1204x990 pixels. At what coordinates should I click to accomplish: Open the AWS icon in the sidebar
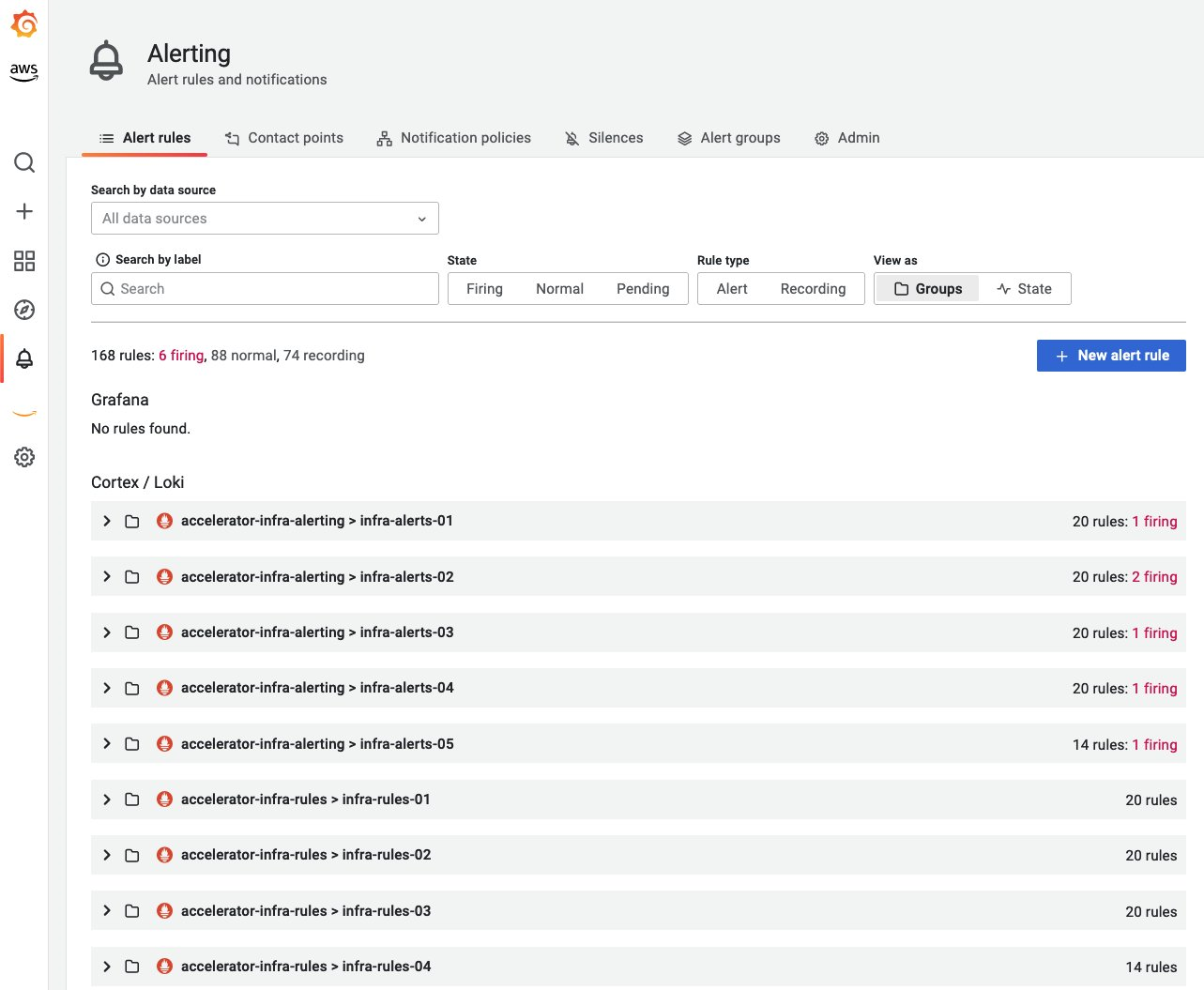point(23,71)
